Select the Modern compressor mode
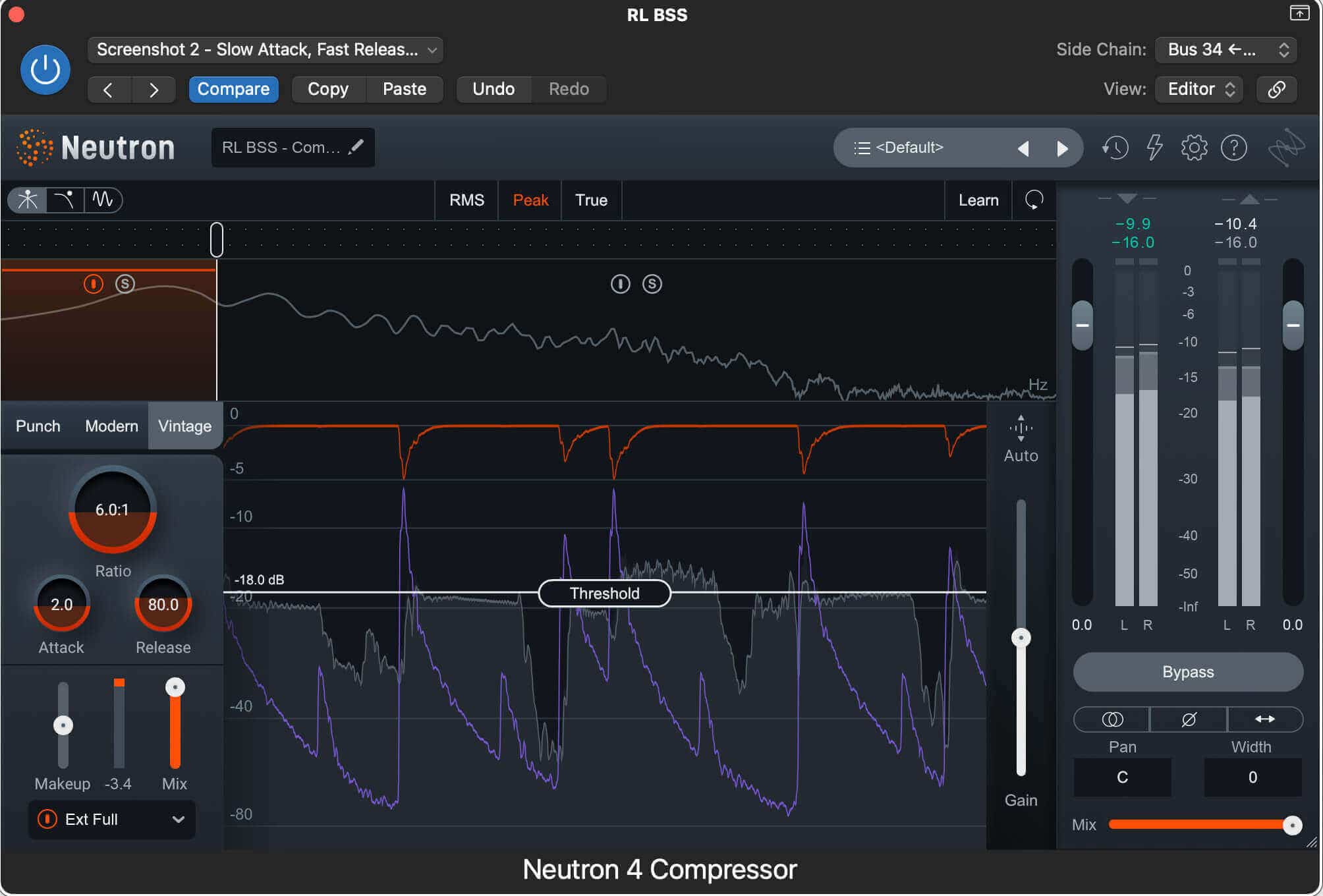Image resolution: width=1323 pixels, height=896 pixels. pyautogui.click(x=111, y=426)
